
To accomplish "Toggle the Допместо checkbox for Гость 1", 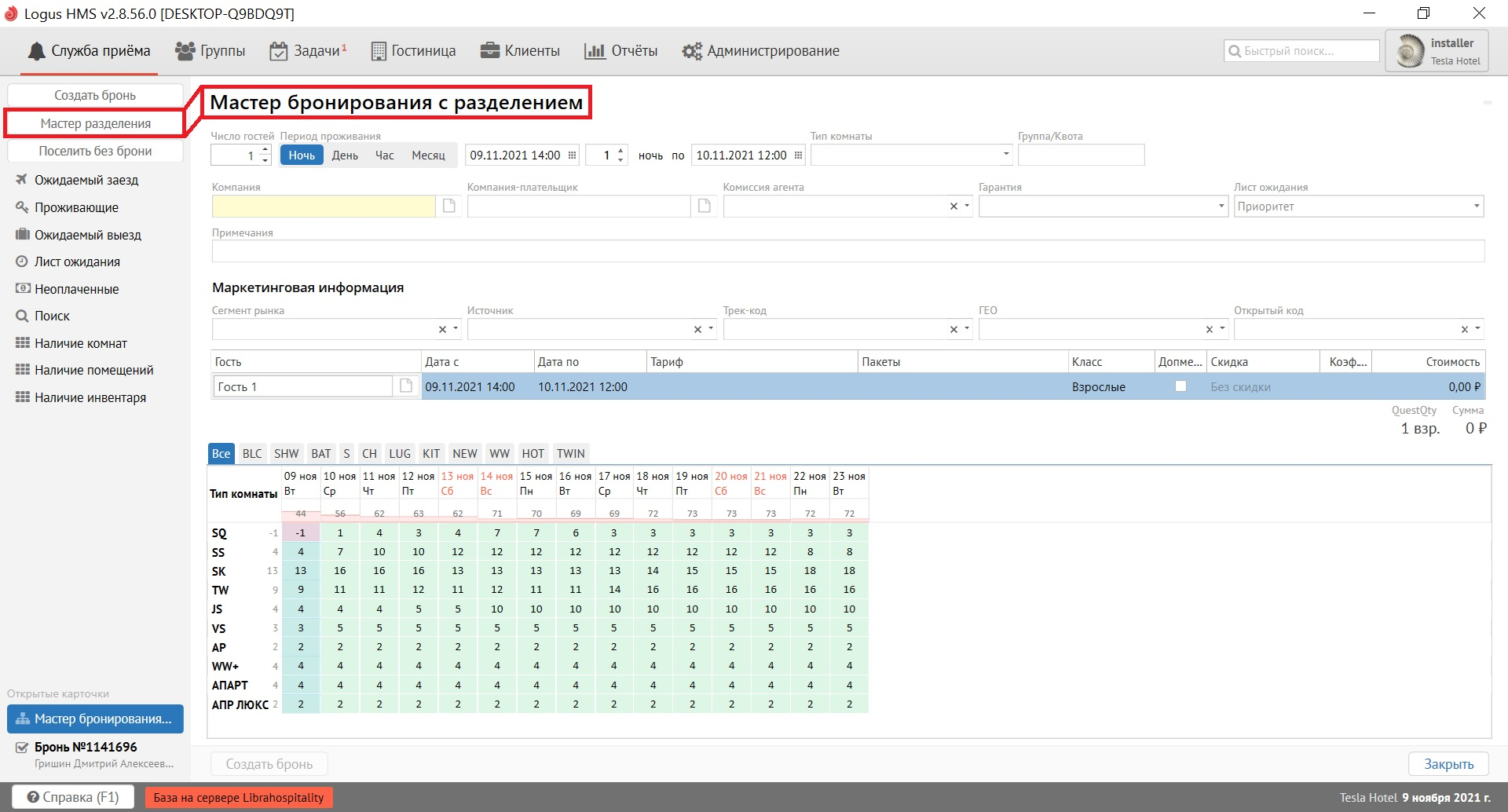I will tap(1180, 386).
